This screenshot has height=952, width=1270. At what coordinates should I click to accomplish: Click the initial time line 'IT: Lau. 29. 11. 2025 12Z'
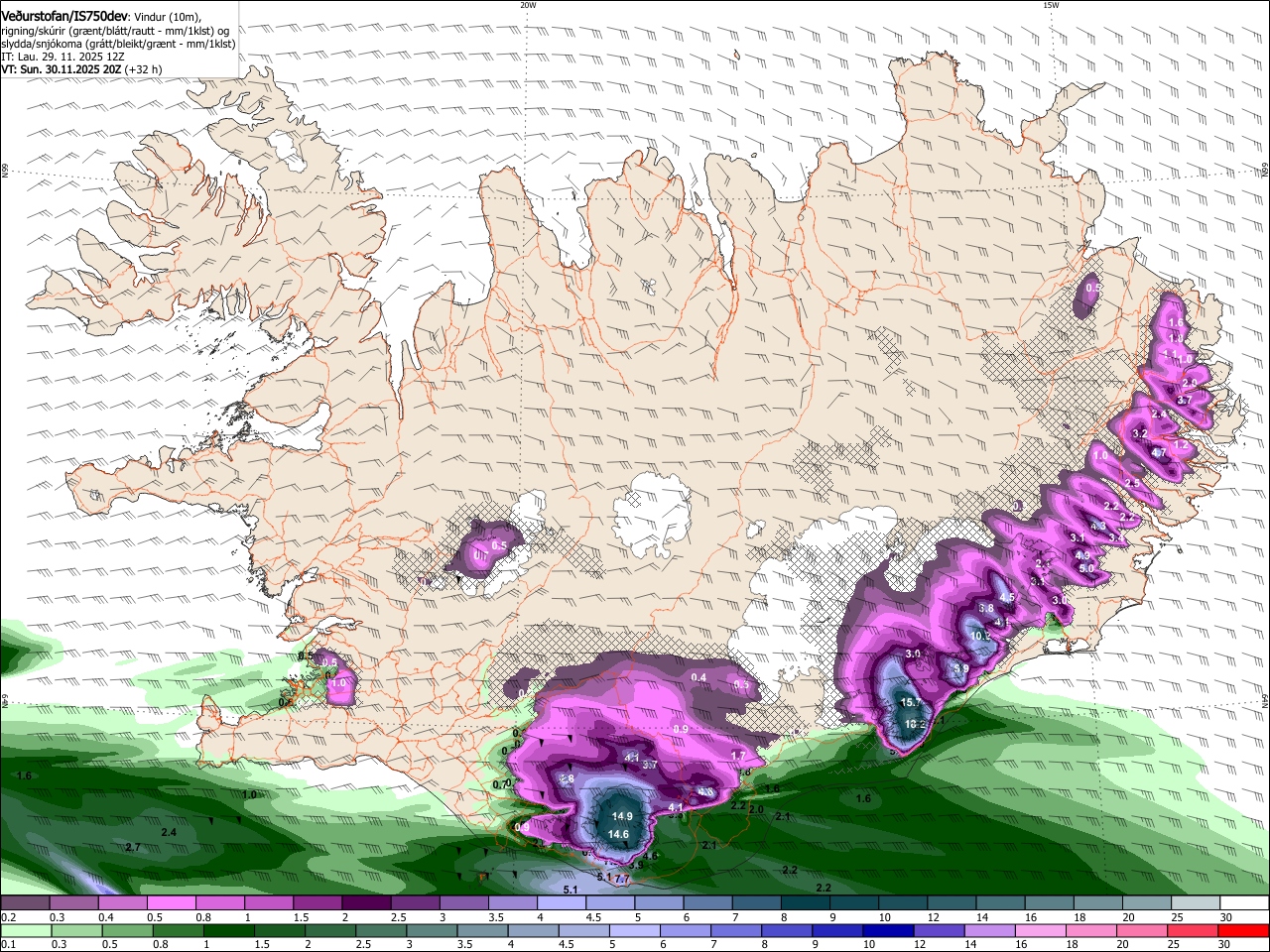click(63, 57)
